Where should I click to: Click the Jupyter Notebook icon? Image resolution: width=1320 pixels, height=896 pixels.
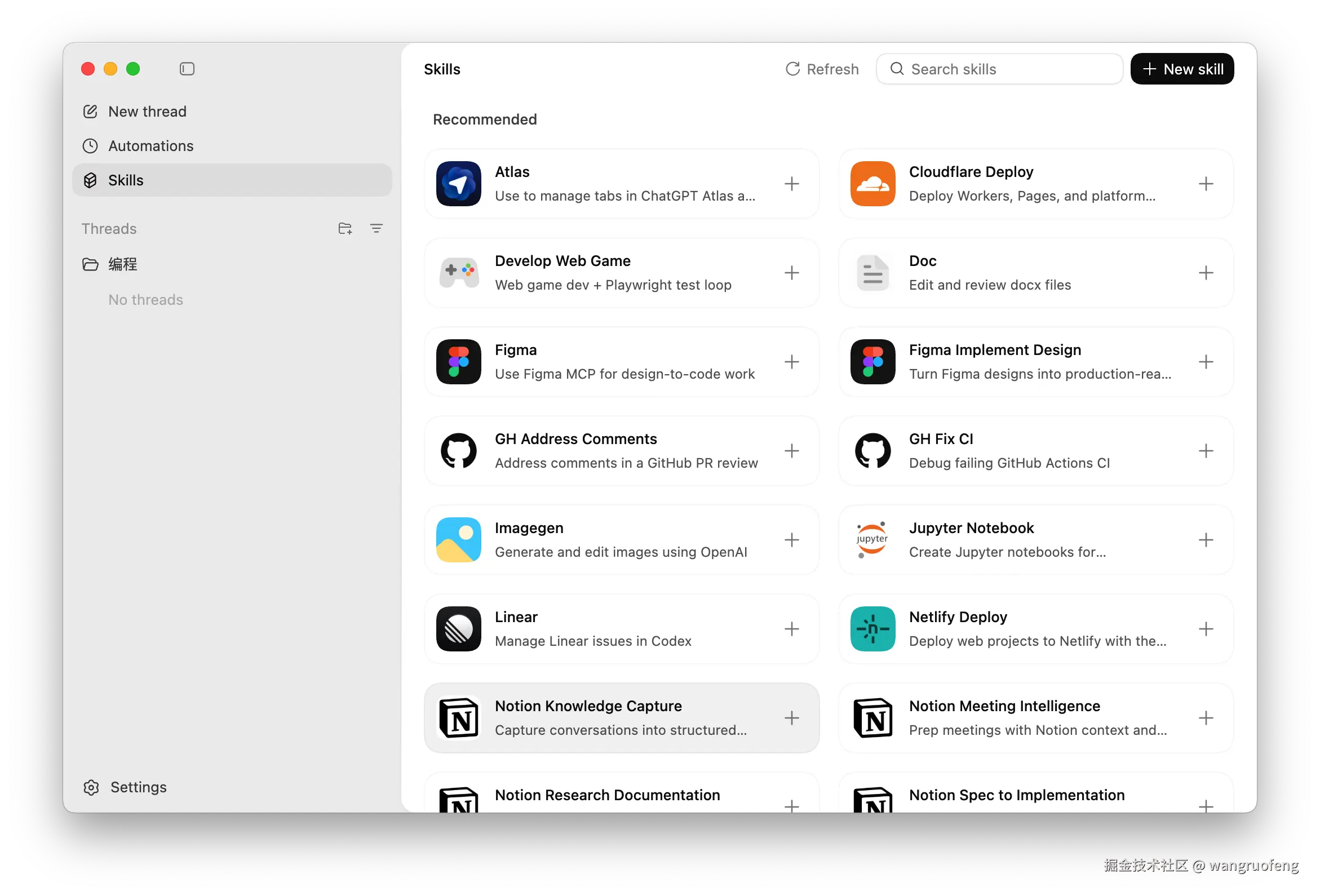872,539
